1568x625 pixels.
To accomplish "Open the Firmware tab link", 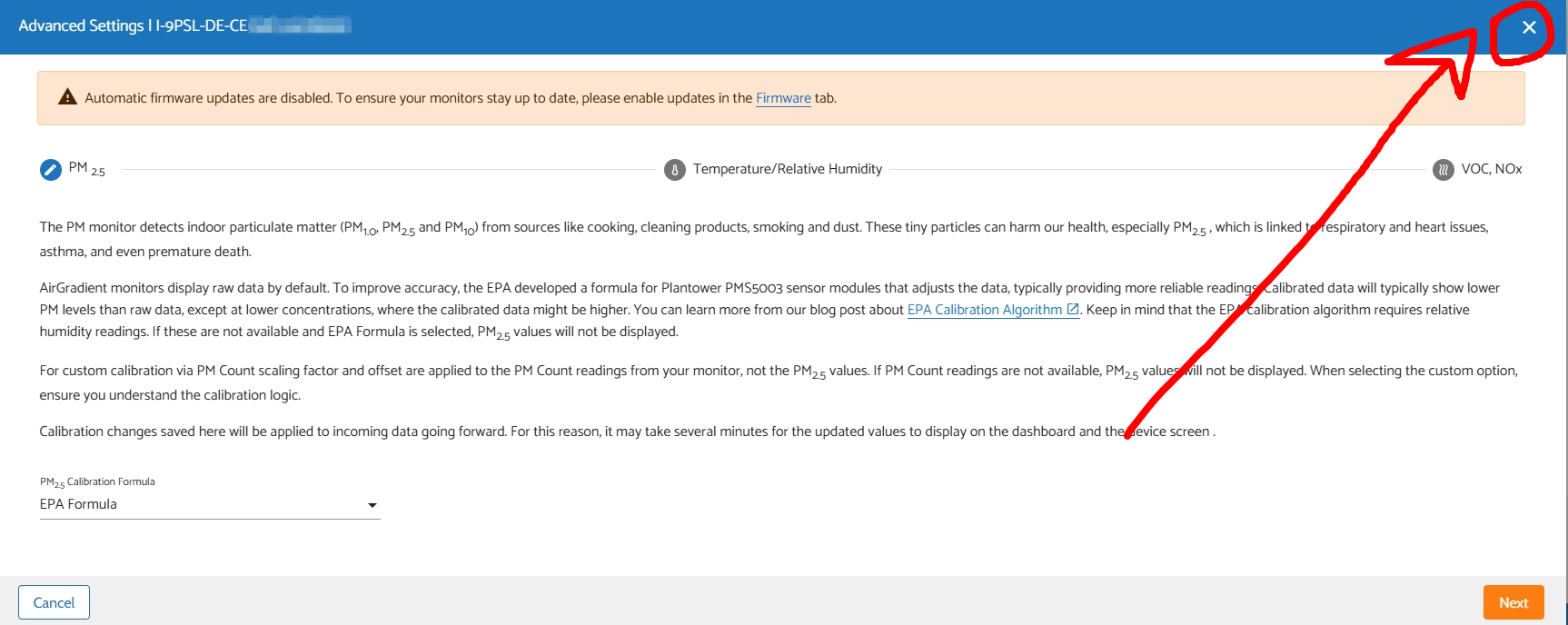I will [783, 98].
